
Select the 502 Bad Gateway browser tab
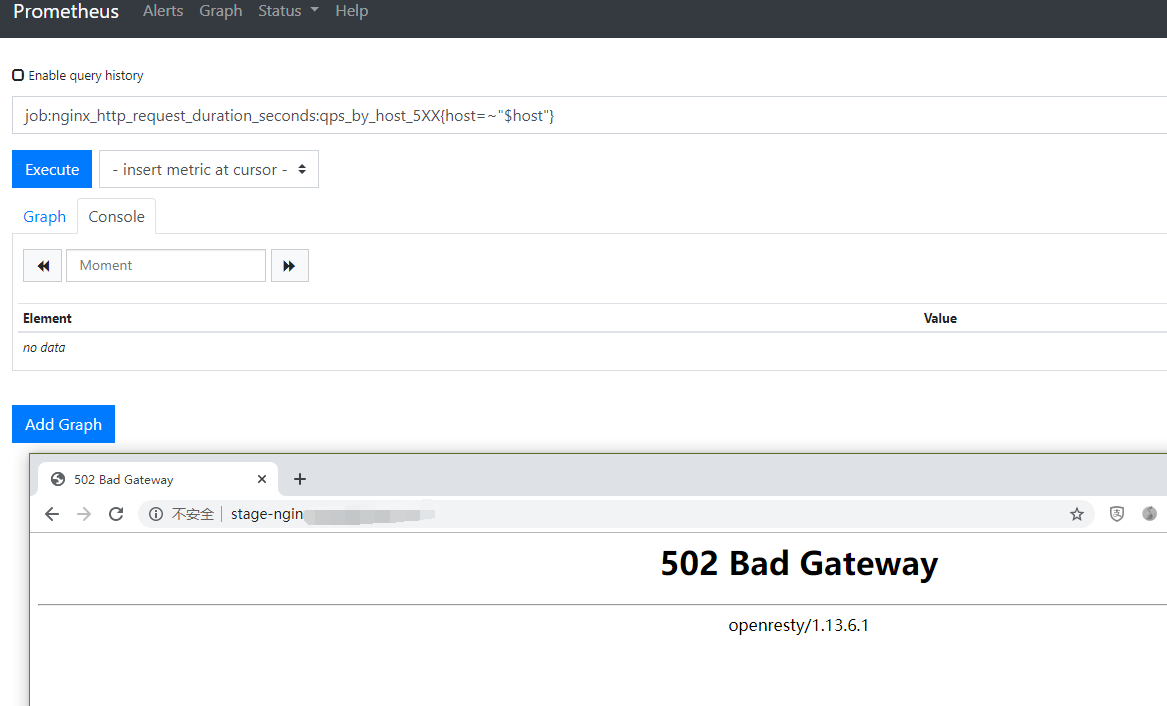pyautogui.click(x=158, y=479)
